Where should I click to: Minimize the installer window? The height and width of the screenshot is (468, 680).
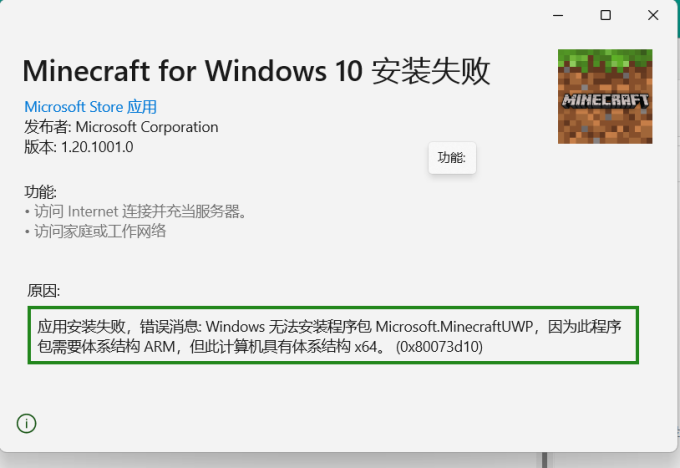pos(558,16)
